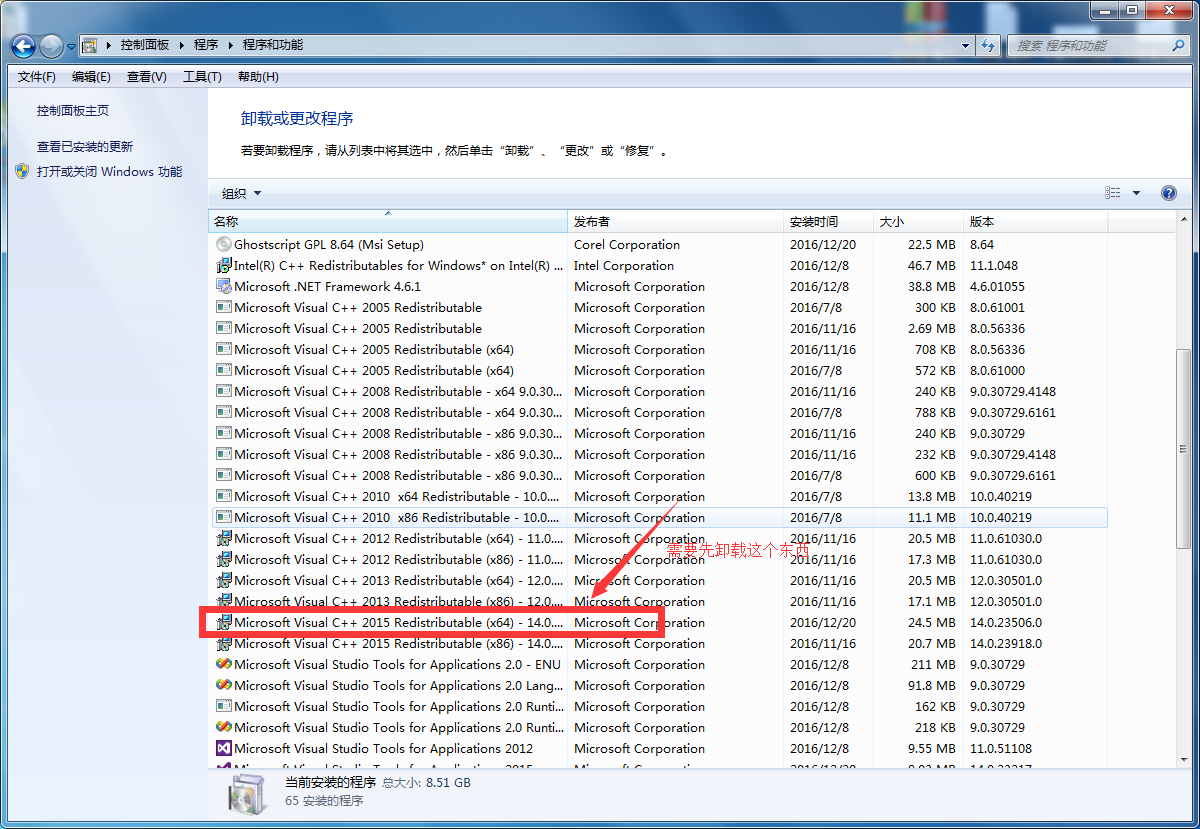Screen dimensions: 1200x829
Task: Click the Ghostscript GPL 8.64 program icon
Action: click(x=224, y=245)
